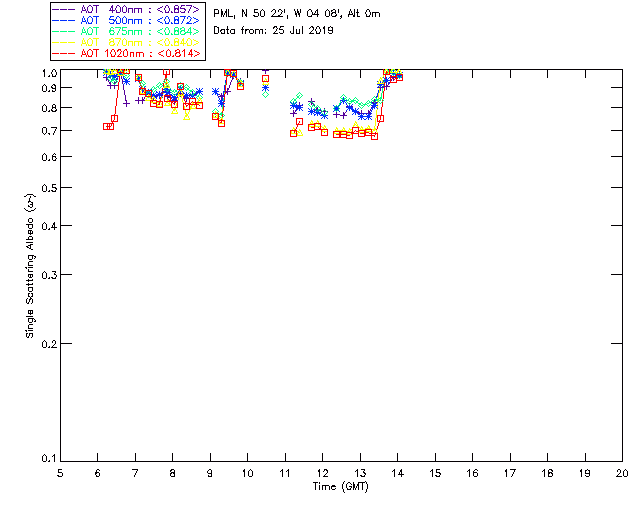Click the 0.1 y-axis label
Viewport: 640px width, 512px height.
49,459
